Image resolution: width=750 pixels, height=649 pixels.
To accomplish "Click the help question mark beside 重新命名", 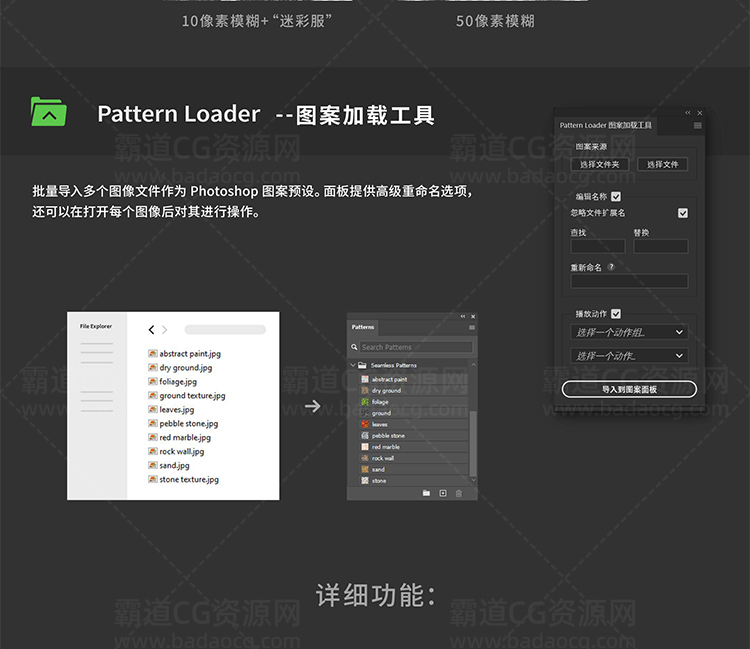I will tap(611, 267).
